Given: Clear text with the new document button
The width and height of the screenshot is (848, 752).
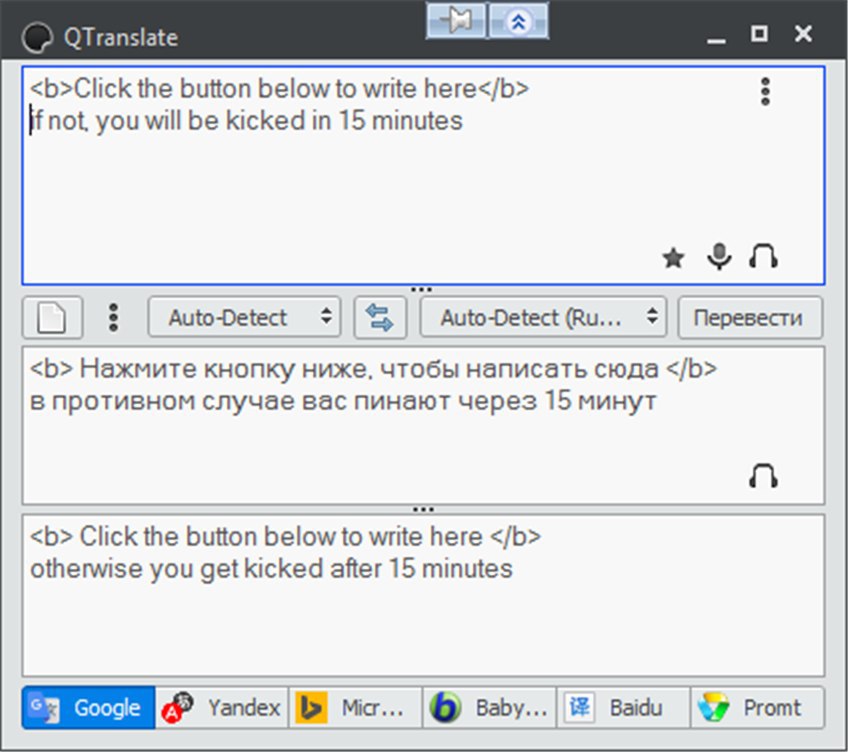Looking at the screenshot, I should (52, 318).
